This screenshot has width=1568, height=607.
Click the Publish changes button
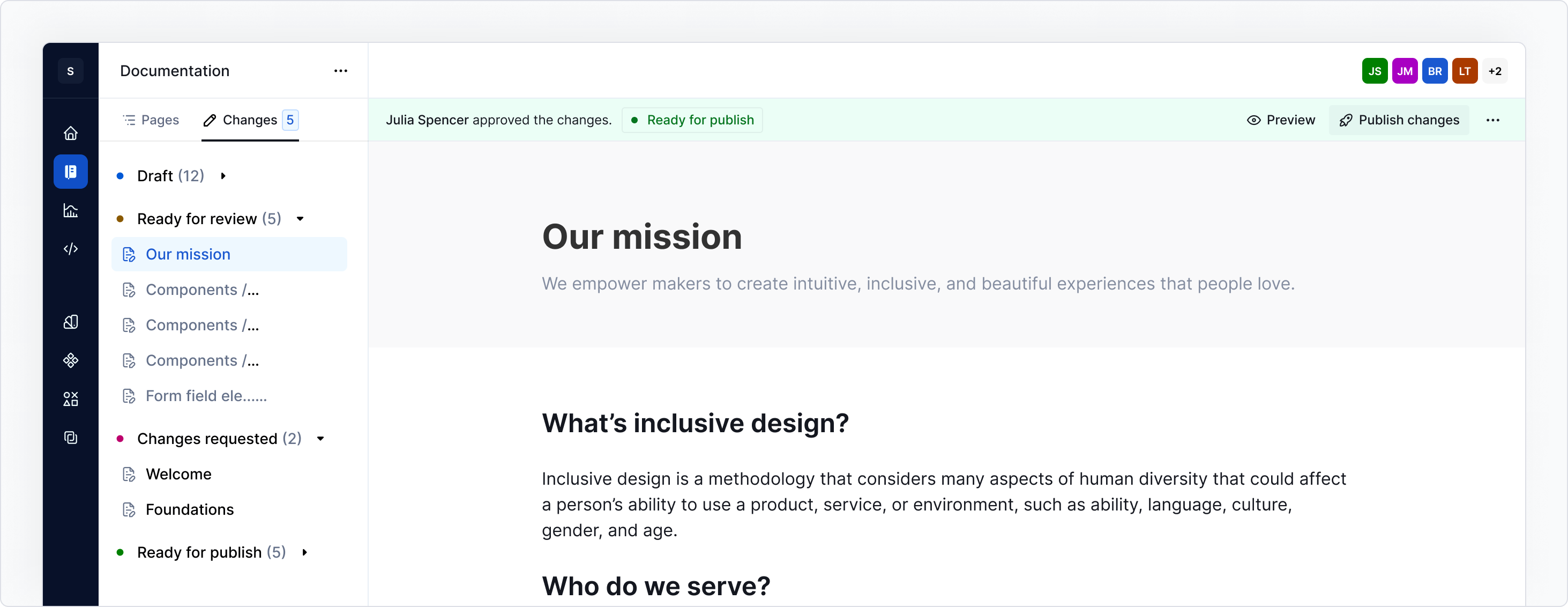point(1398,120)
